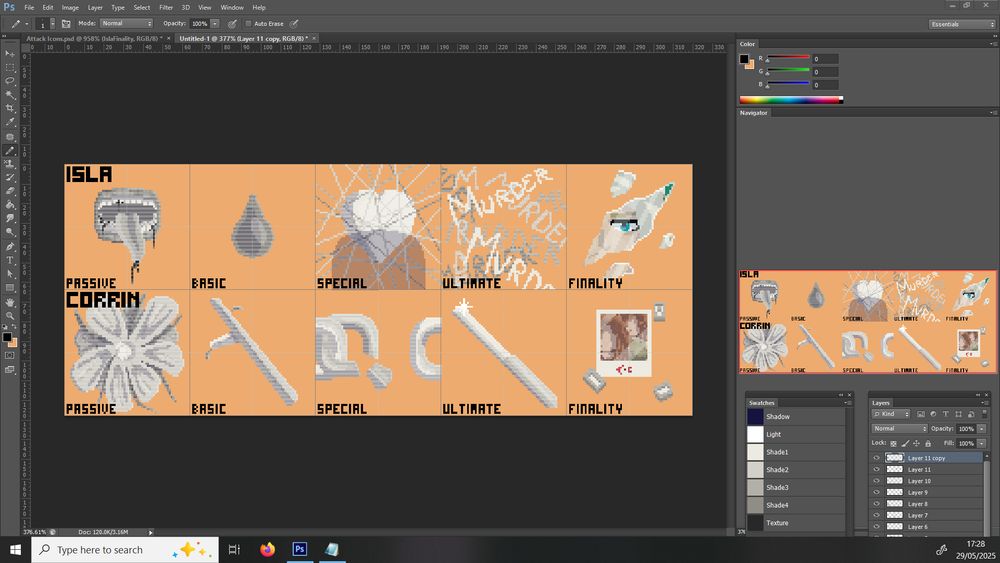This screenshot has width=1000, height=563.
Task: Toggle Quick Mask mode icon
Action: [10, 355]
